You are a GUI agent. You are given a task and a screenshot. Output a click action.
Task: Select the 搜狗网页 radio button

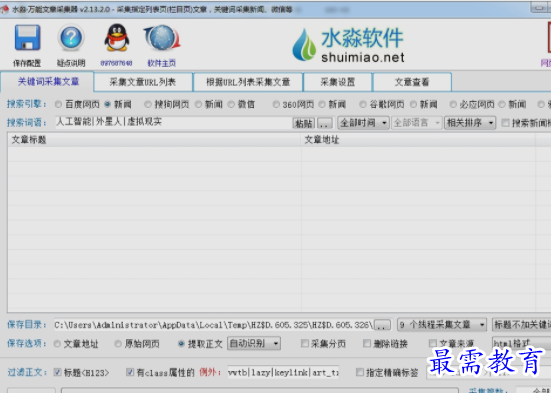coord(148,104)
